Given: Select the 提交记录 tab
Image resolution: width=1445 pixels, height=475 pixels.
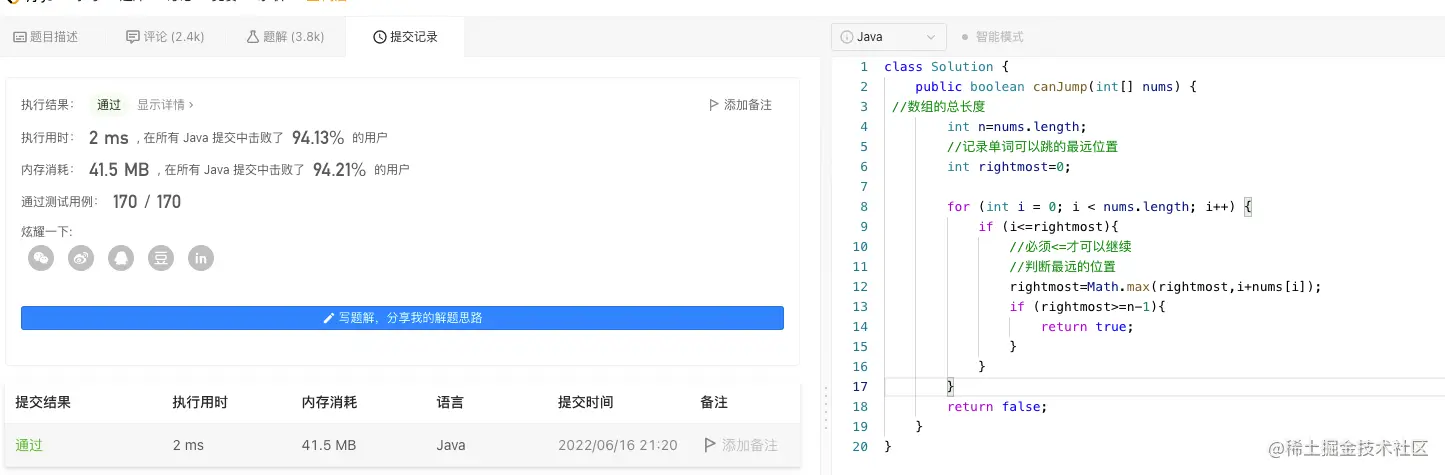Looking at the screenshot, I should (405, 37).
